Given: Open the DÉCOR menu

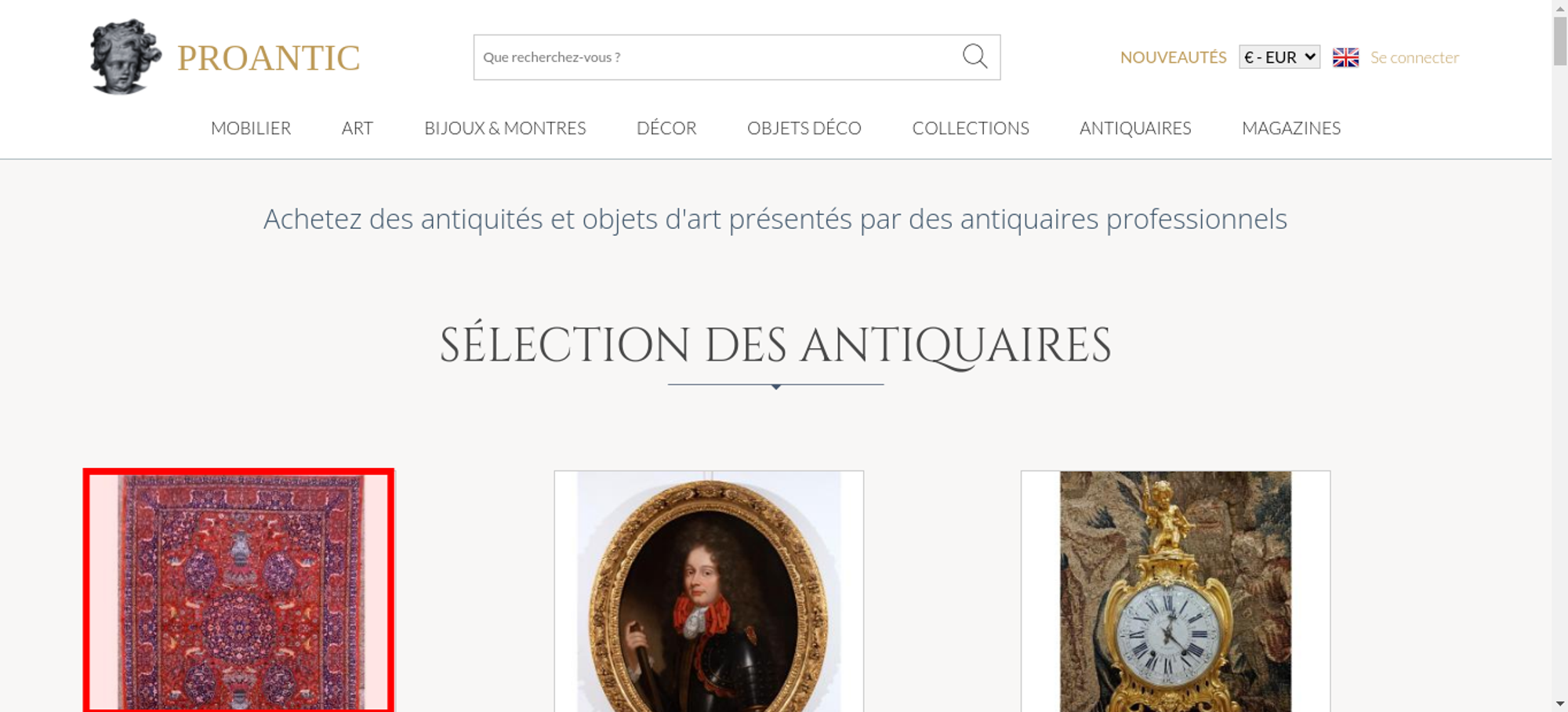Looking at the screenshot, I should 666,128.
